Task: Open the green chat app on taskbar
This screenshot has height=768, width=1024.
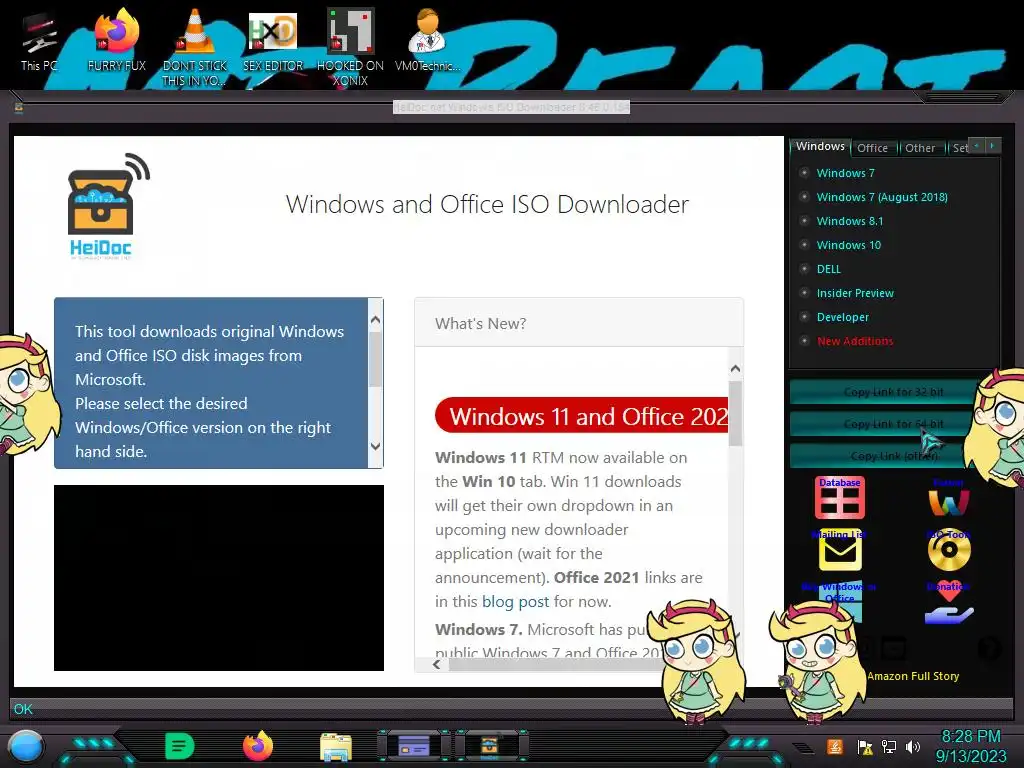Action: click(x=179, y=746)
